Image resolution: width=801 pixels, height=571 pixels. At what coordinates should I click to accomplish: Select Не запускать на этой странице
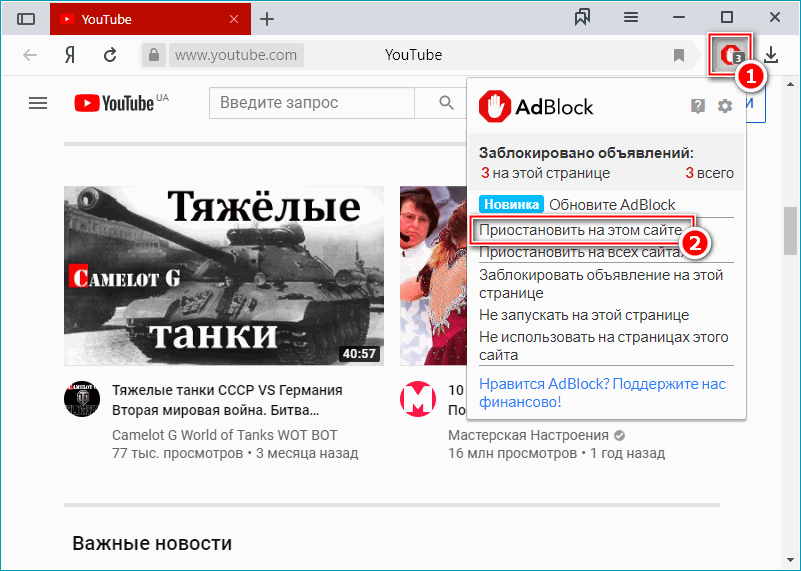(x=584, y=315)
